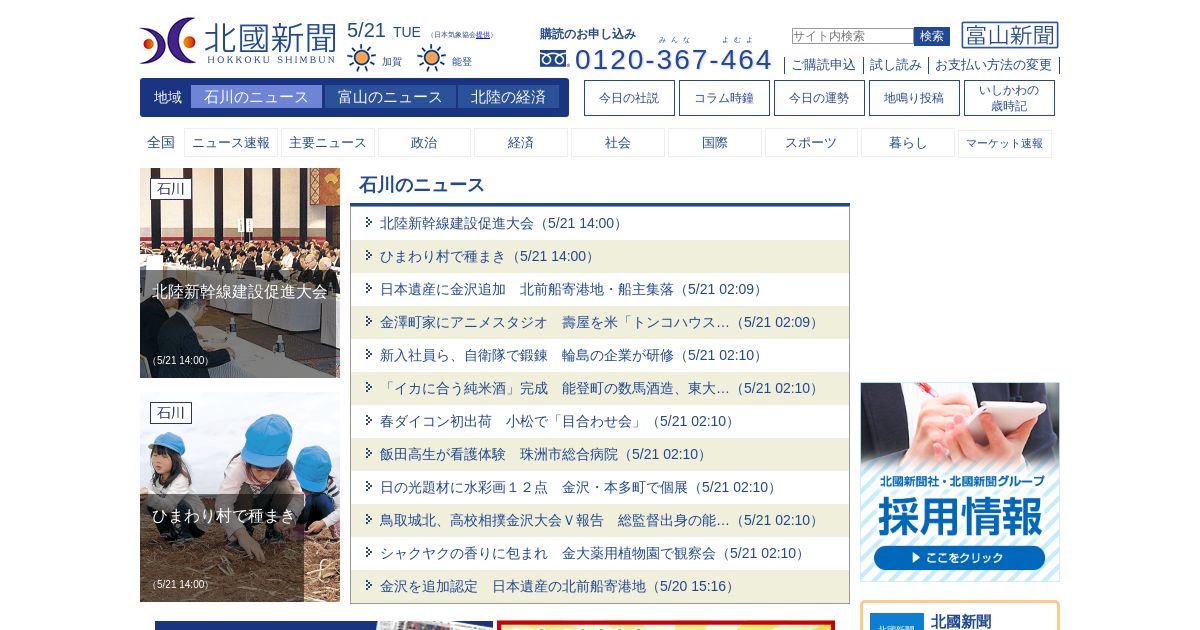Open article 飯田高生が看護体験
This screenshot has width=1200, height=630.
(x=600, y=454)
